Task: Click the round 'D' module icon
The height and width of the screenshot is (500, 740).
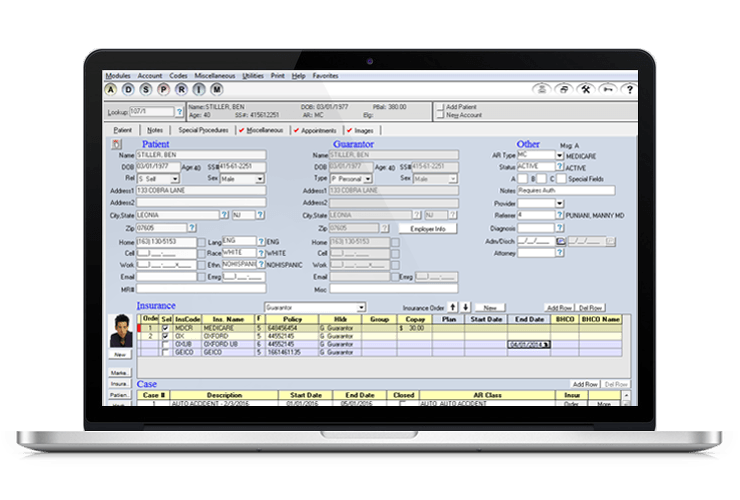Action: (127, 89)
